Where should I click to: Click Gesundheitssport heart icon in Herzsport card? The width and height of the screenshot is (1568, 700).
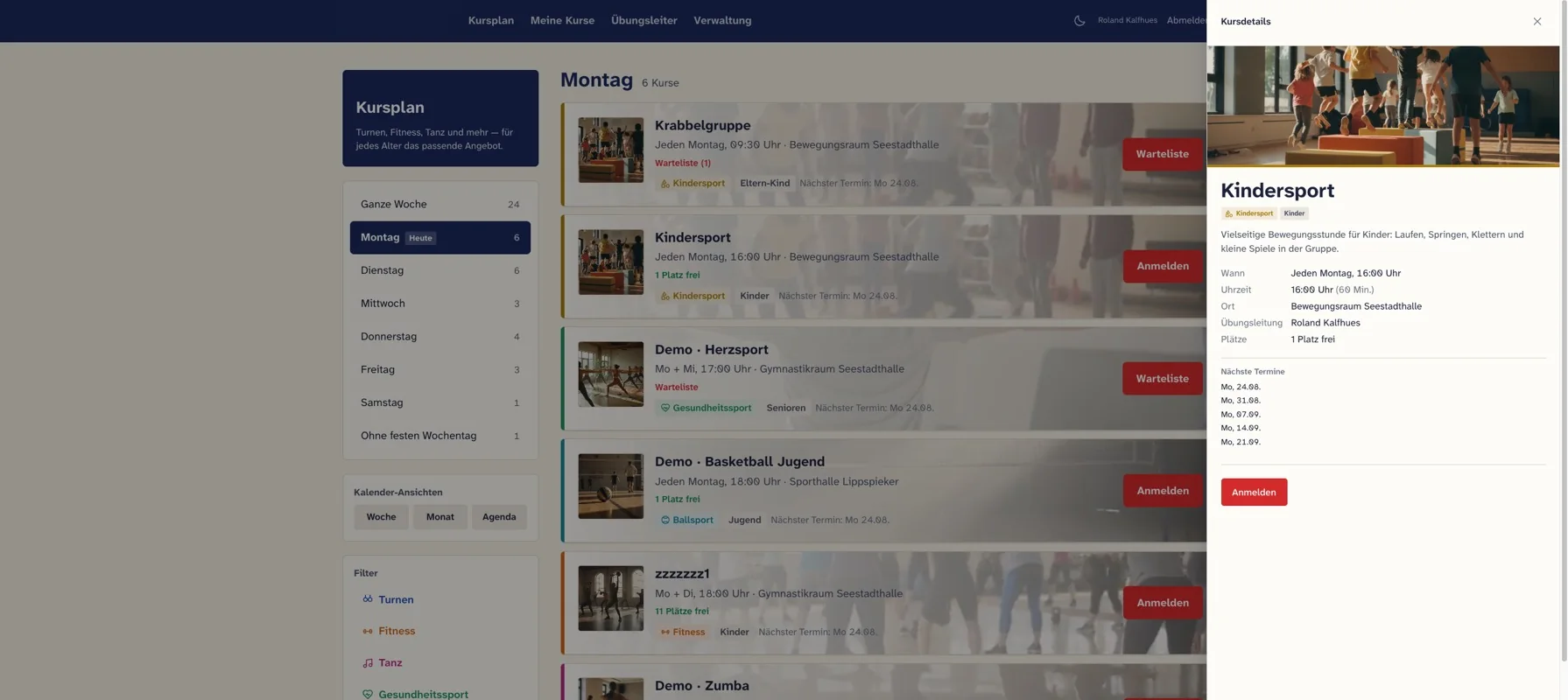click(x=665, y=408)
